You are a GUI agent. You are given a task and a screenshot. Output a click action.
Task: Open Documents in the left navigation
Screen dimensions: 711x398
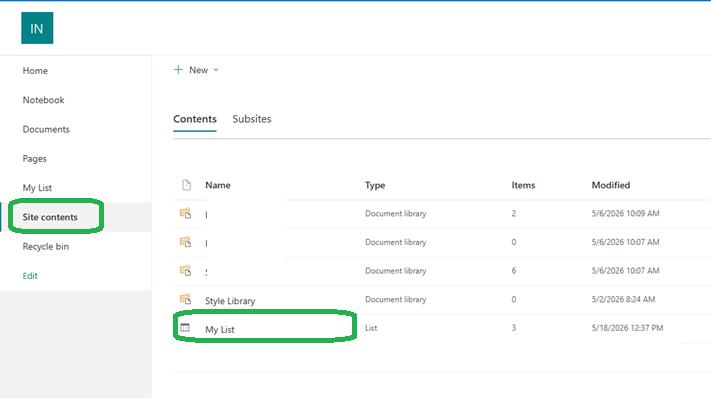click(46, 129)
